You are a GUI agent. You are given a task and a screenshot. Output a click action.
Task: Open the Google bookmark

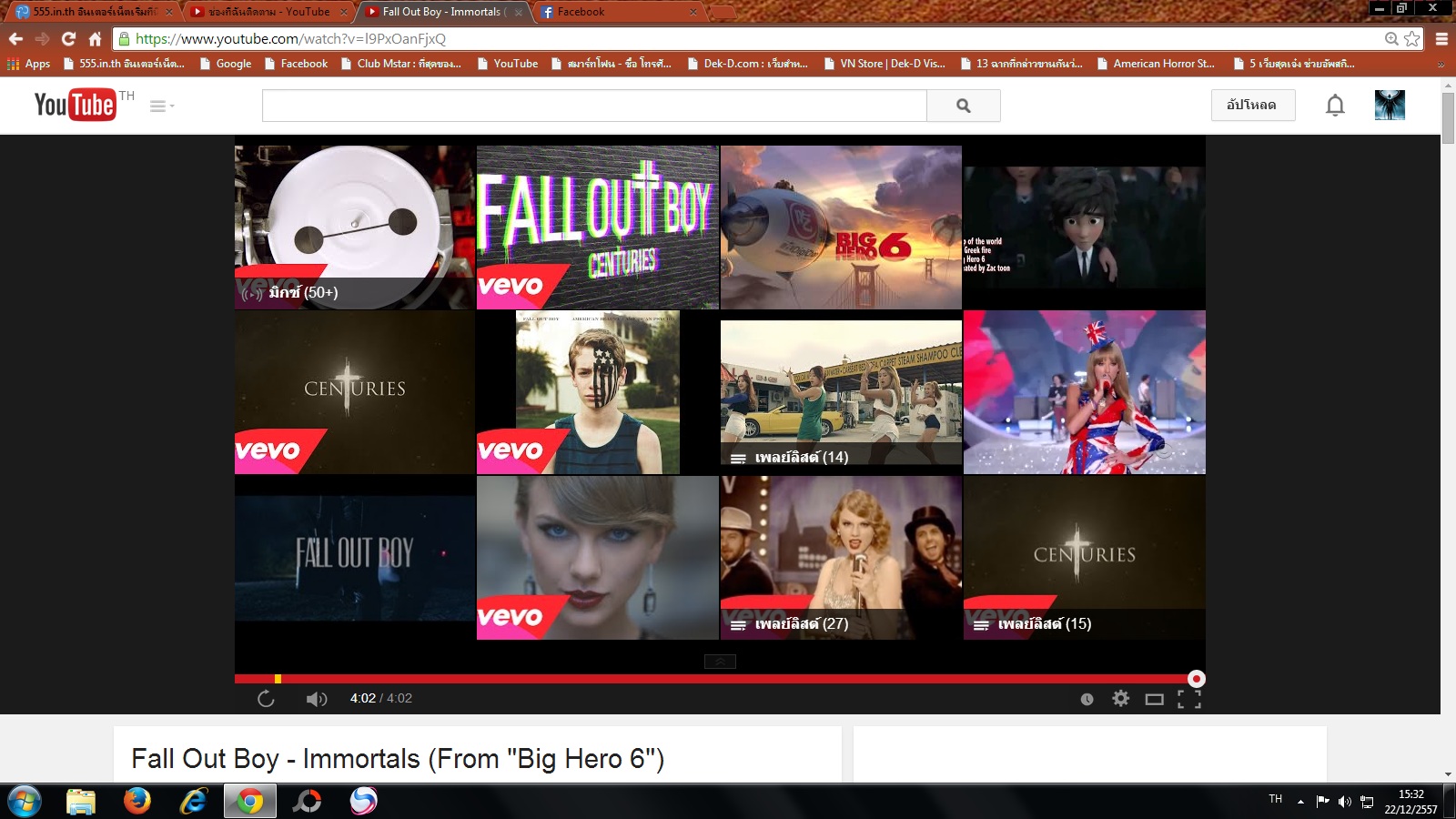coord(226,64)
